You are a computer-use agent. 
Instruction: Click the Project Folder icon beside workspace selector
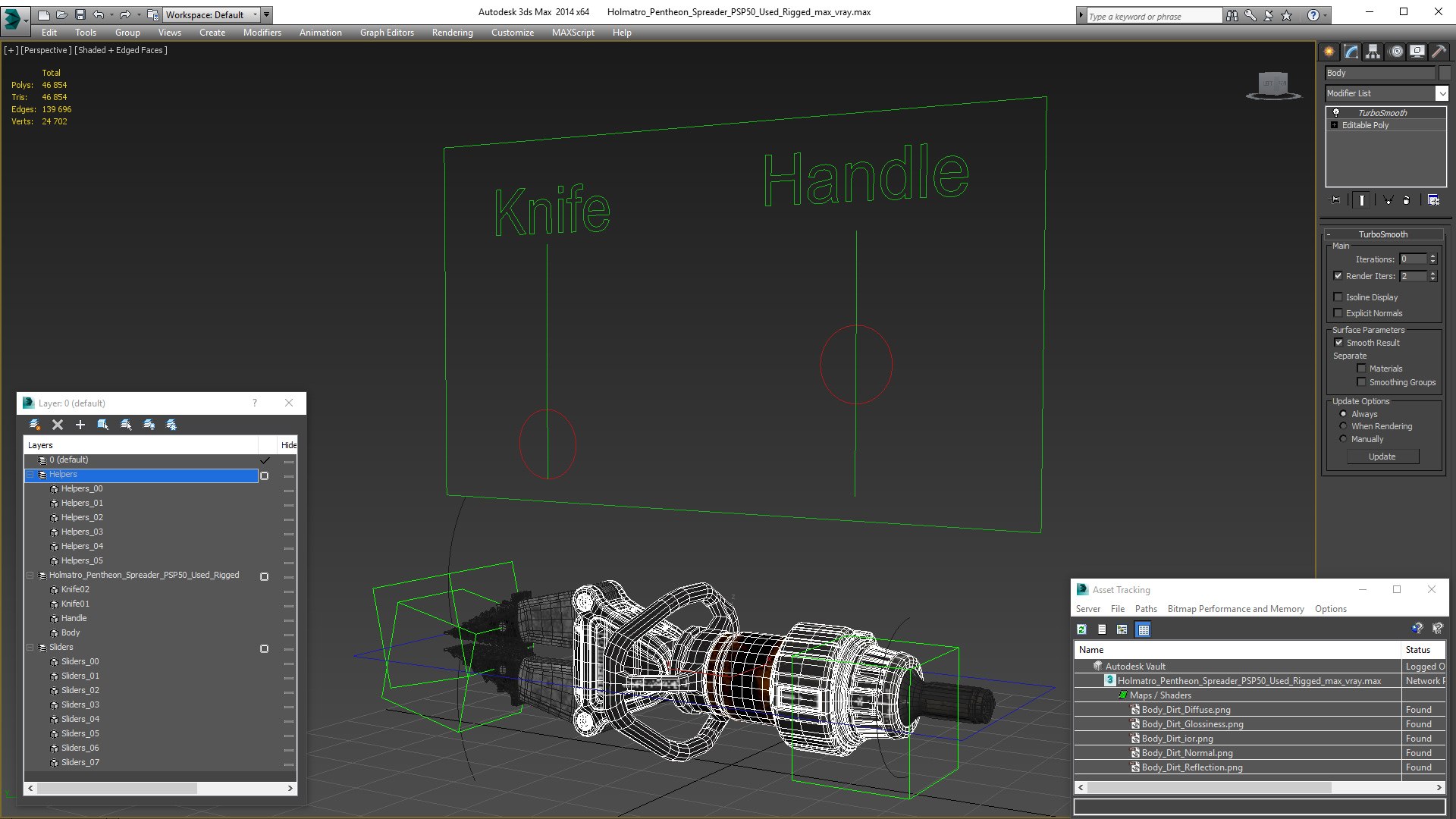(x=152, y=14)
